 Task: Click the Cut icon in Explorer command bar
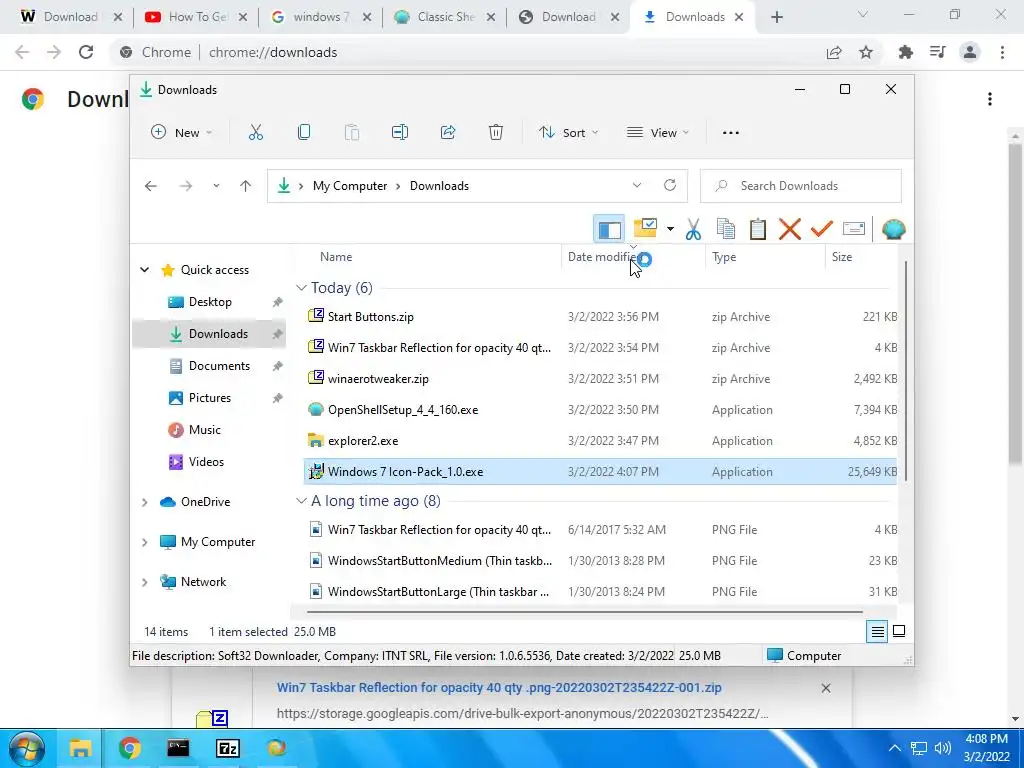point(256,133)
